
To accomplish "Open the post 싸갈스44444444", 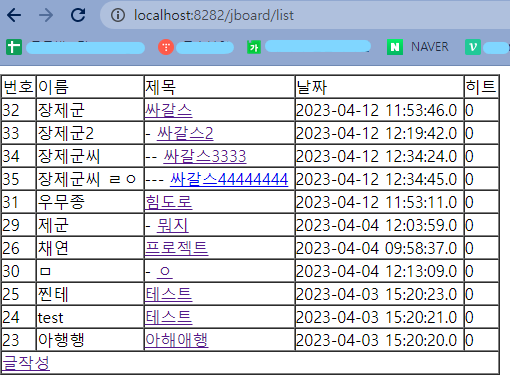I will point(229,179).
